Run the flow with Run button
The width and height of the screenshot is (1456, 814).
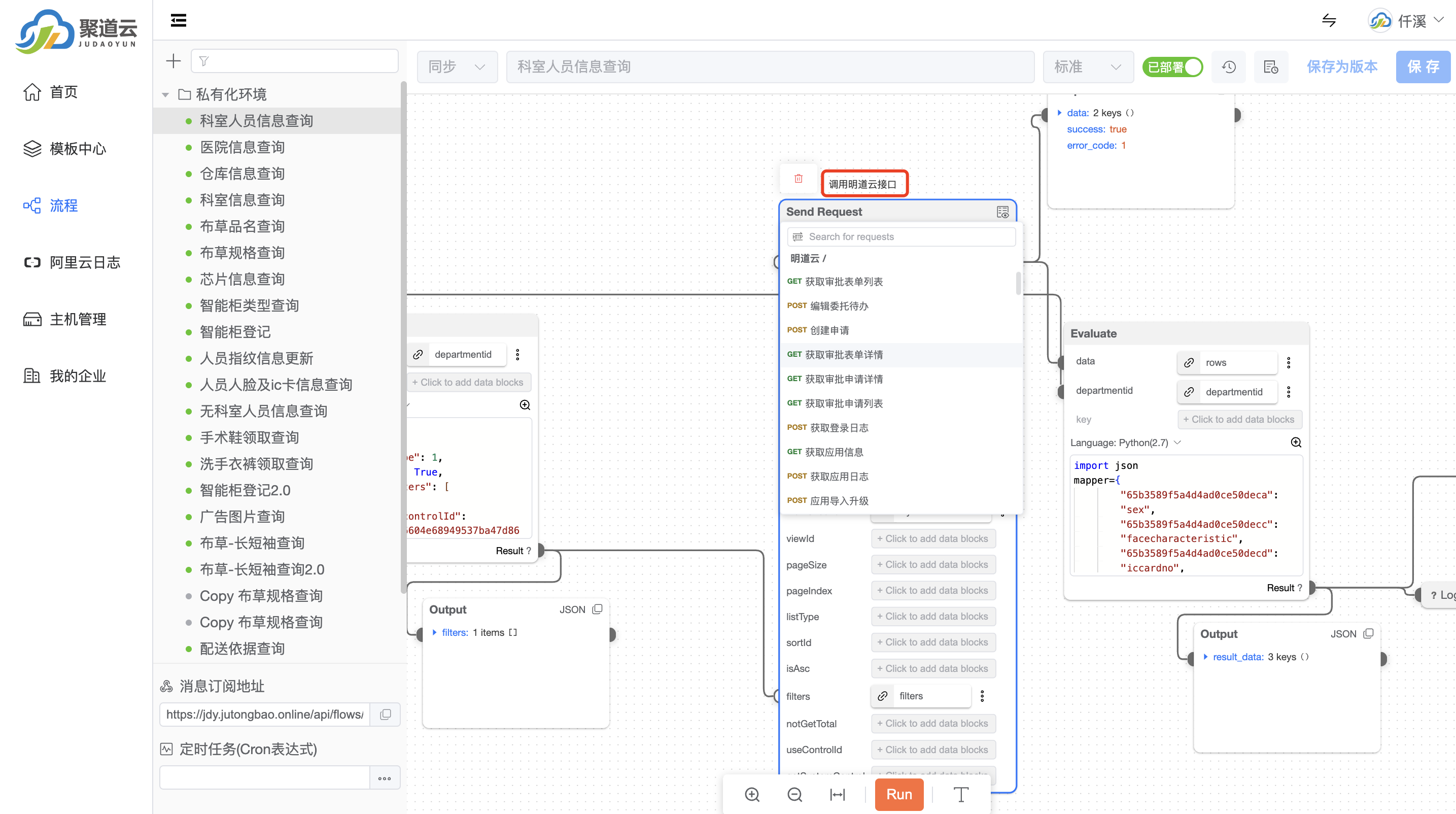898,794
